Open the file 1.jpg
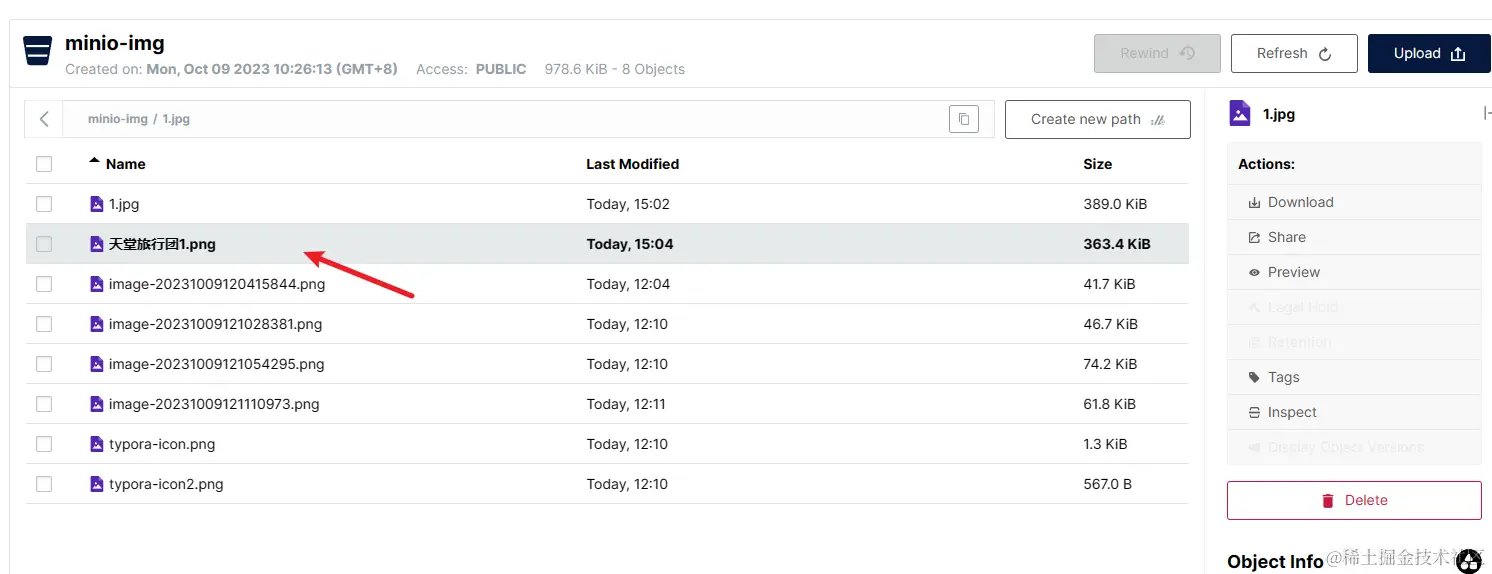Image resolution: width=1492 pixels, height=574 pixels. [124, 204]
